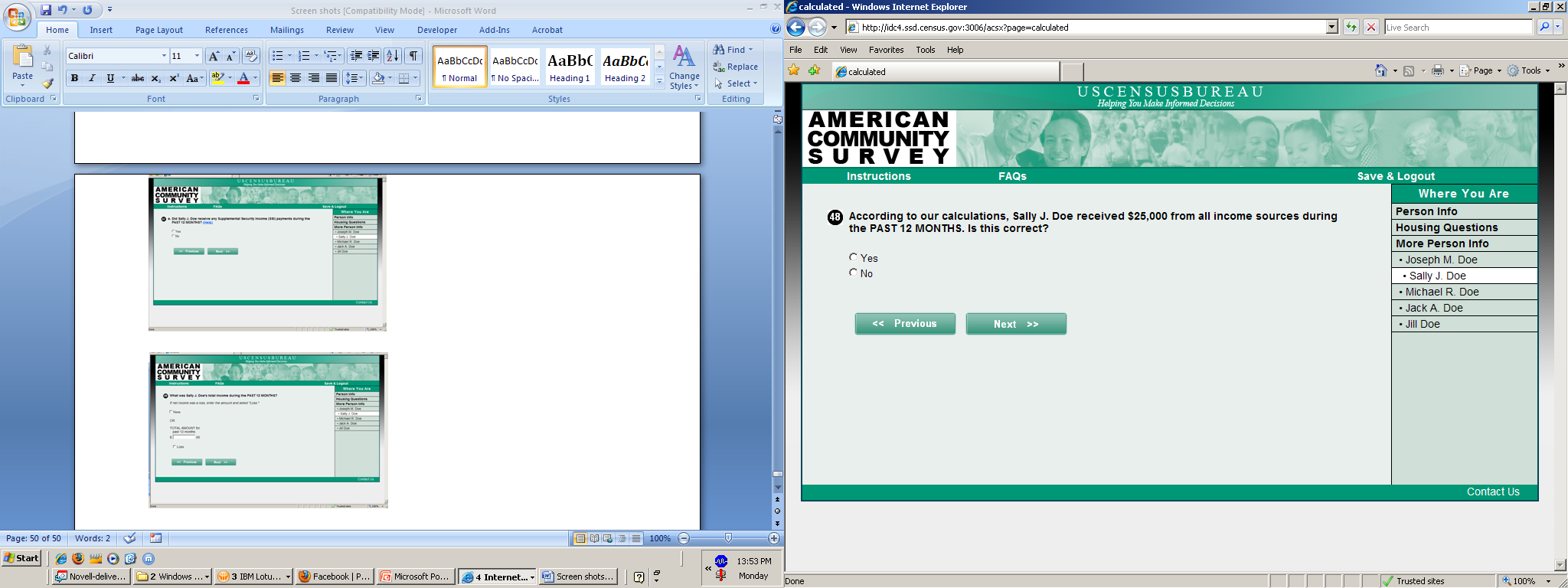The height and width of the screenshot is (588, 1568).
Task: Click the Word zoom slider handle
Action: [x=728, y=538]
